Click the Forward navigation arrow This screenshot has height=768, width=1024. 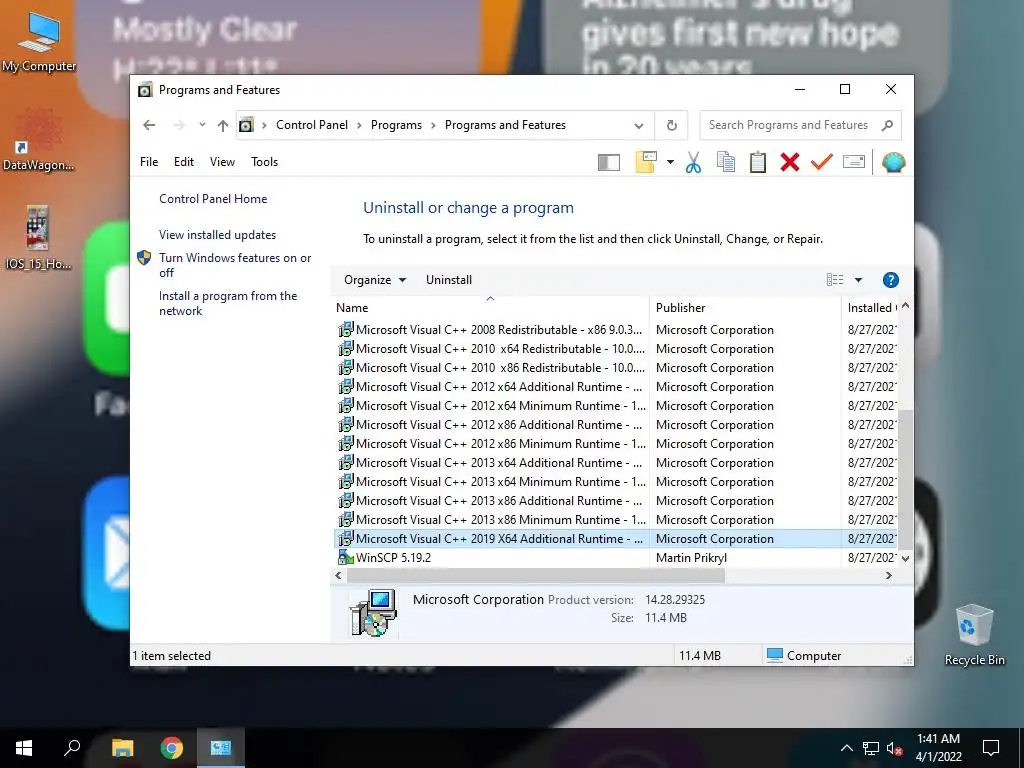click(x=179, y=125)
